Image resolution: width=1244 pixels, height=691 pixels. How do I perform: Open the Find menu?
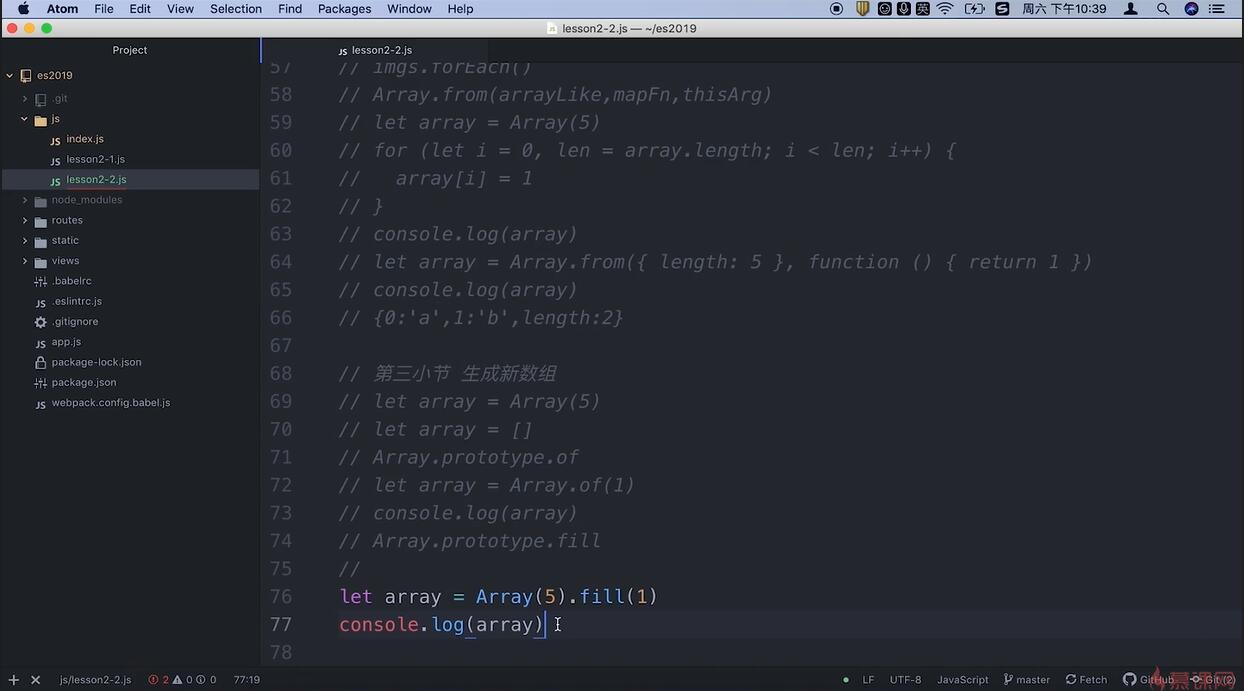[290, 9]
